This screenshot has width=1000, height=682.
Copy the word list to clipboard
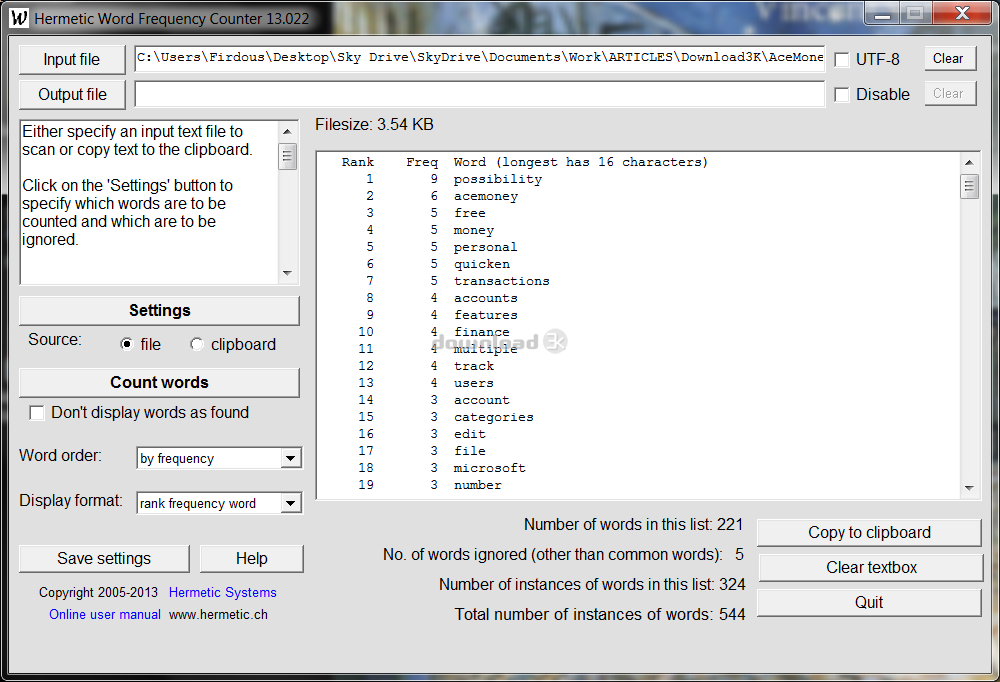(868, 532)
